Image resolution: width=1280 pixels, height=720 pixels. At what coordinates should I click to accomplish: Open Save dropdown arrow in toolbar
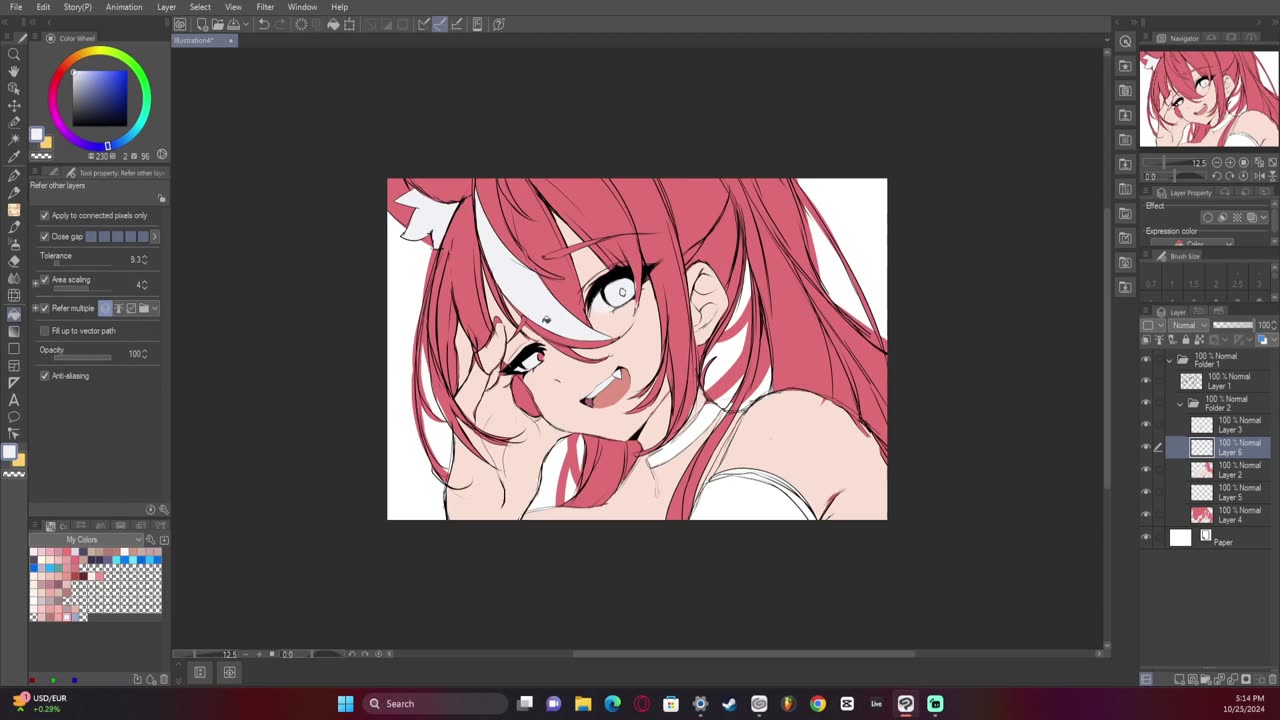coord(245,24)
